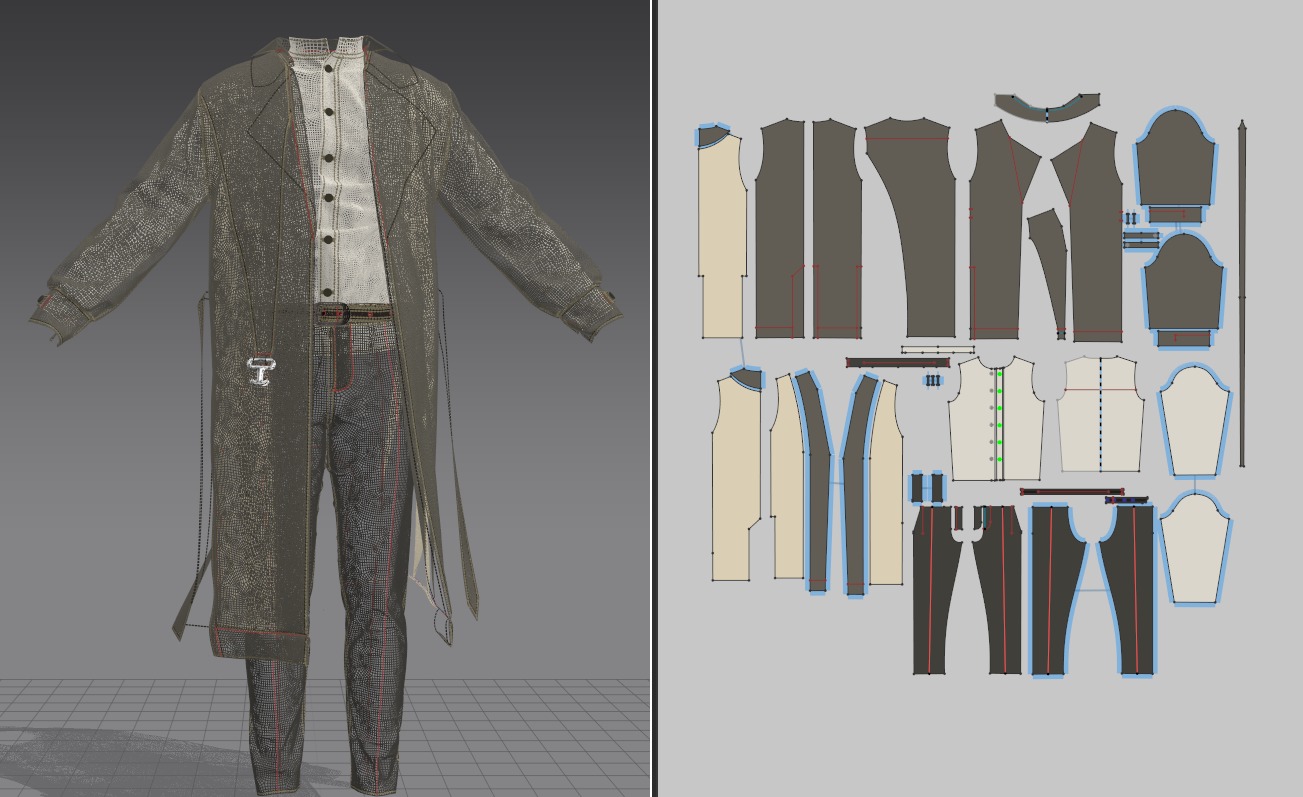The height and width of the screenshot is (797, 1303).
Task: Click the topmost green button on shirt pattern
Action: point(1000,373)
